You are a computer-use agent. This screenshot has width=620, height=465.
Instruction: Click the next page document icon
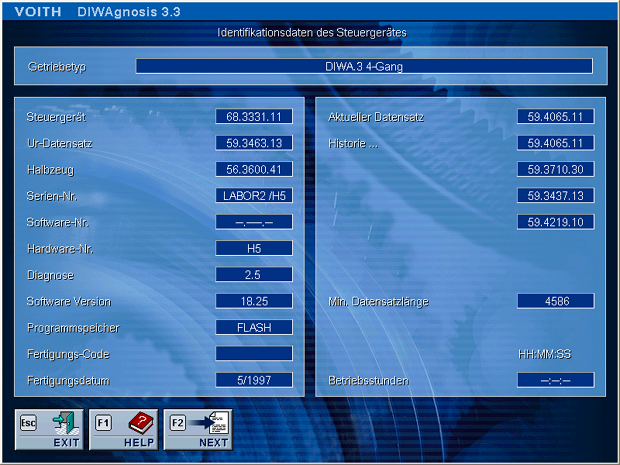coord(218,423)
